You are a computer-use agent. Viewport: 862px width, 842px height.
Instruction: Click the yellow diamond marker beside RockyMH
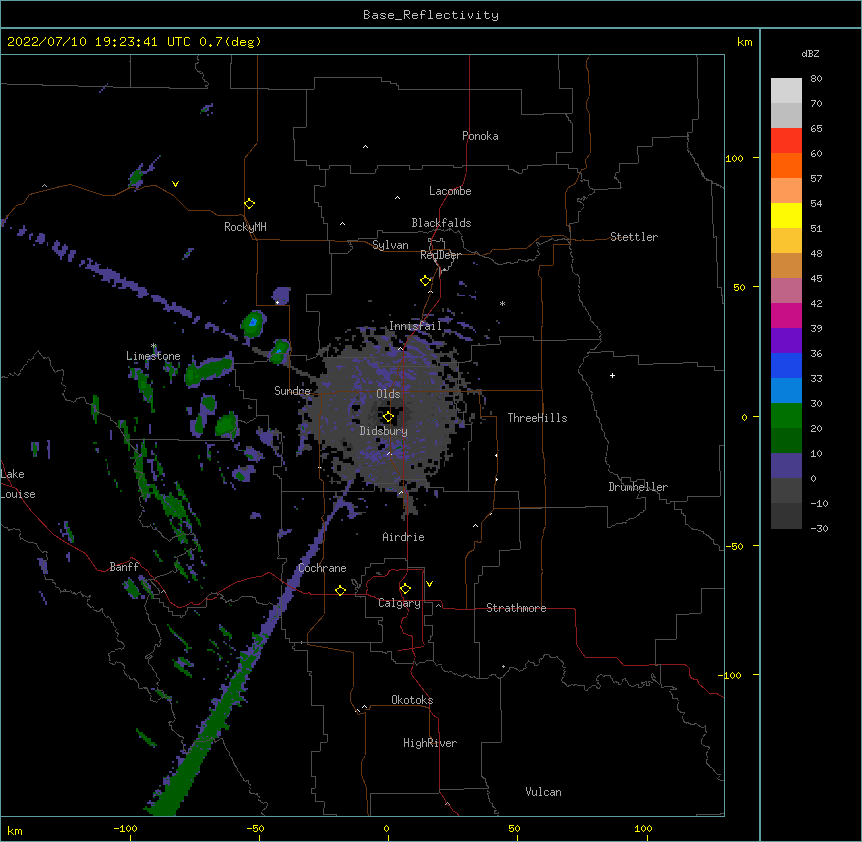tap(249, 204)
